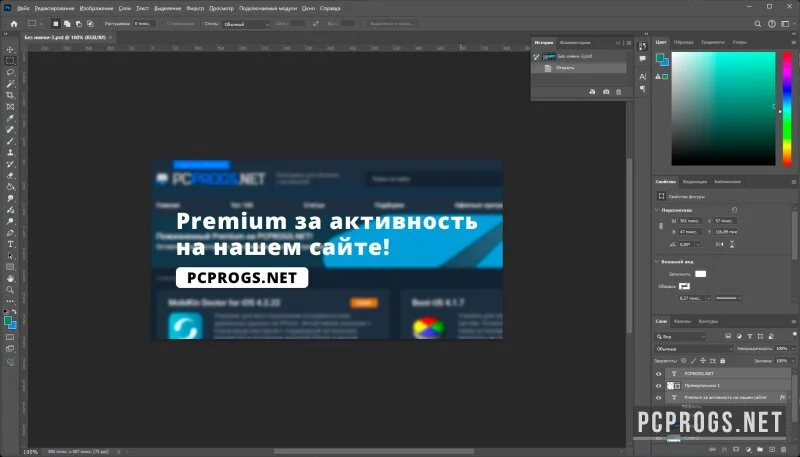Hide the Прямоугольник 1 layer
Viewport: 800px width, 457px height.
658,386
